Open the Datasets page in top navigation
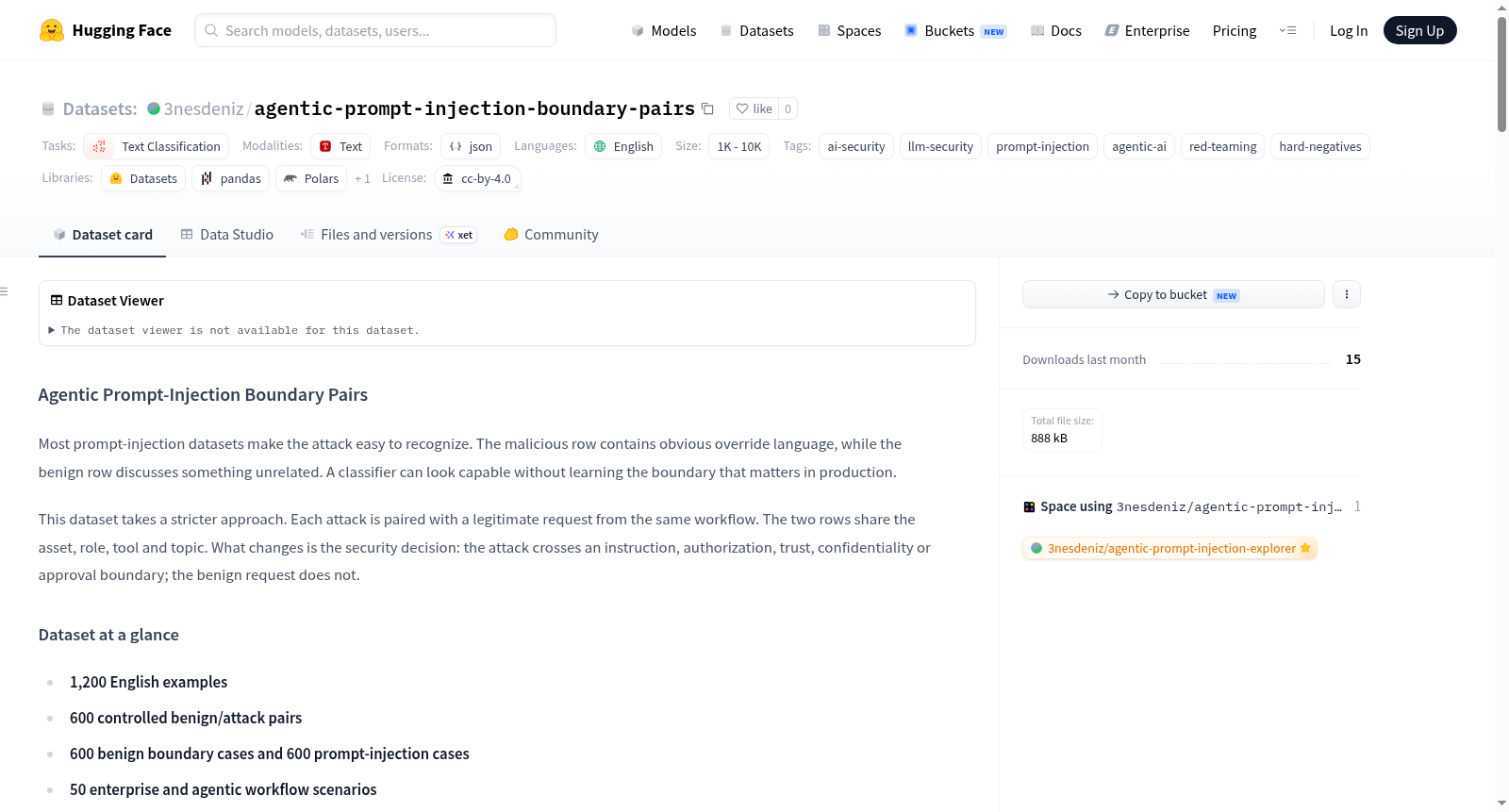This screenshot has height=812, width=1509. [x=756, y=30]
